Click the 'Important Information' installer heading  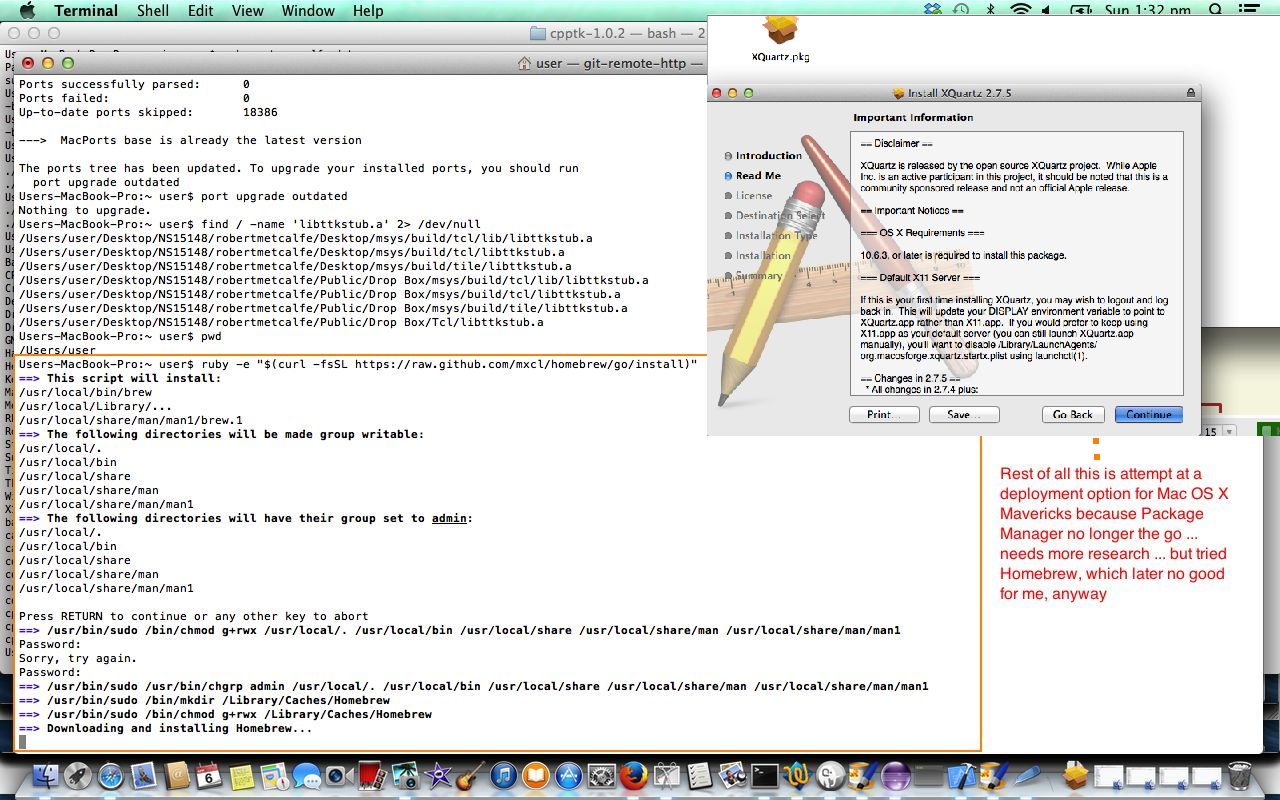tap(913, 118)
